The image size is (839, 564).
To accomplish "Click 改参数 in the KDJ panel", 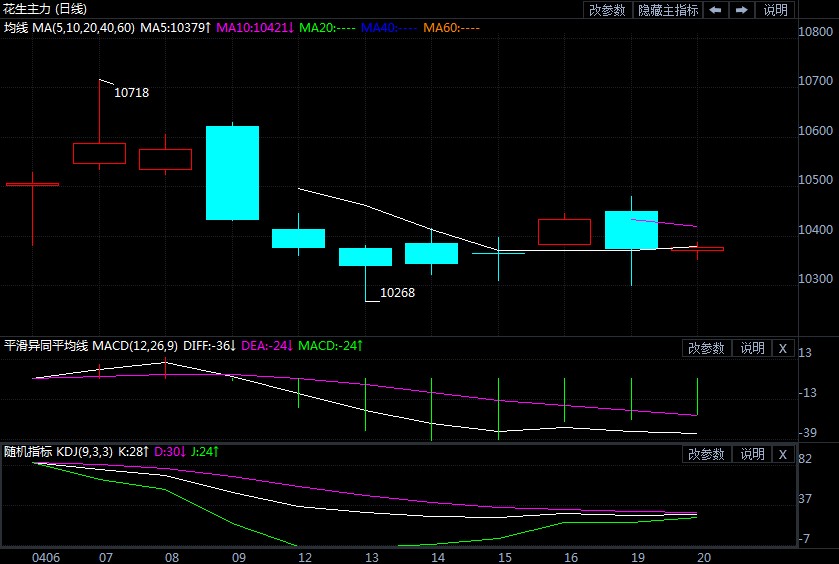I will [706, 454].
